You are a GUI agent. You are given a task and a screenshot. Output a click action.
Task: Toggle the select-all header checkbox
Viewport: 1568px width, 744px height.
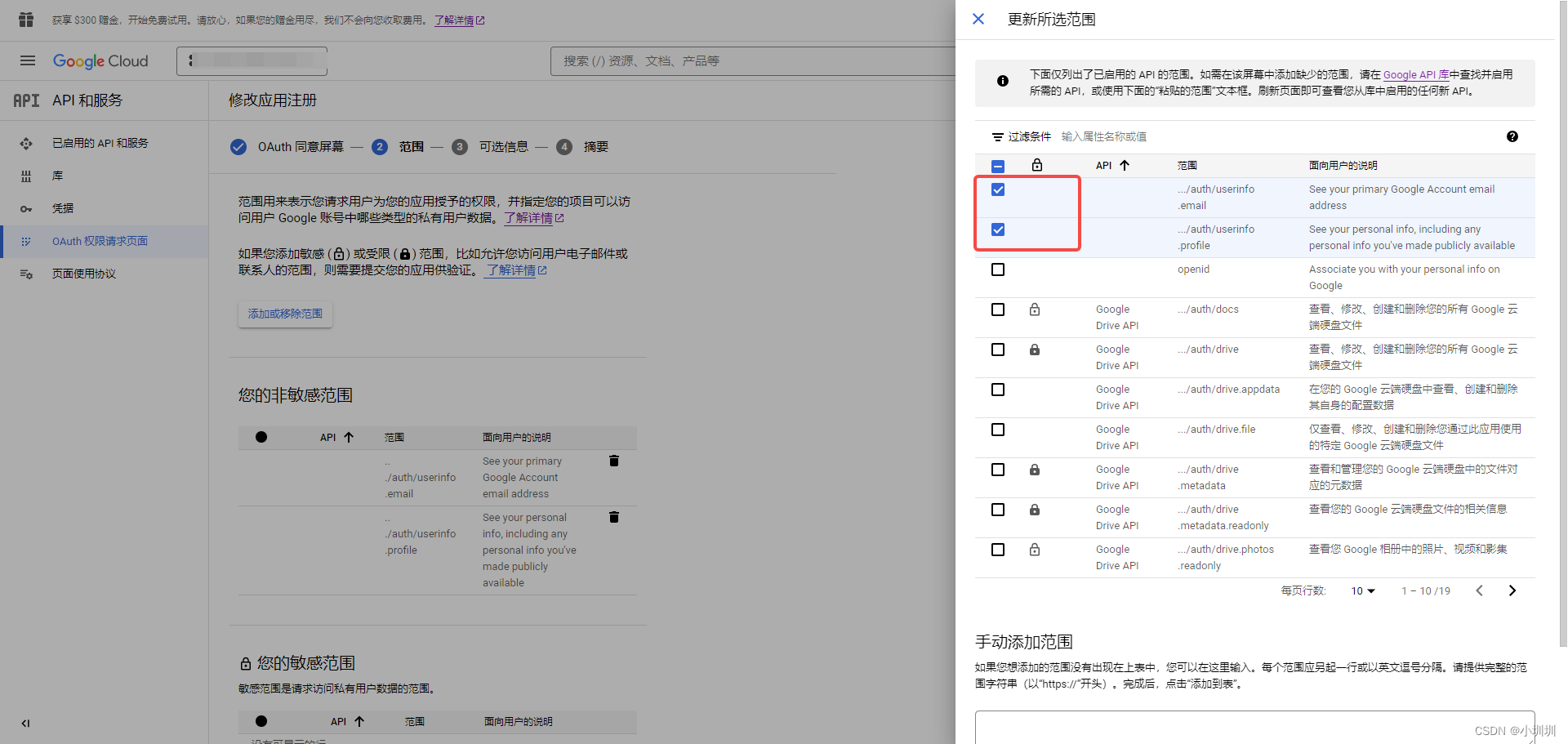[998, 166]
